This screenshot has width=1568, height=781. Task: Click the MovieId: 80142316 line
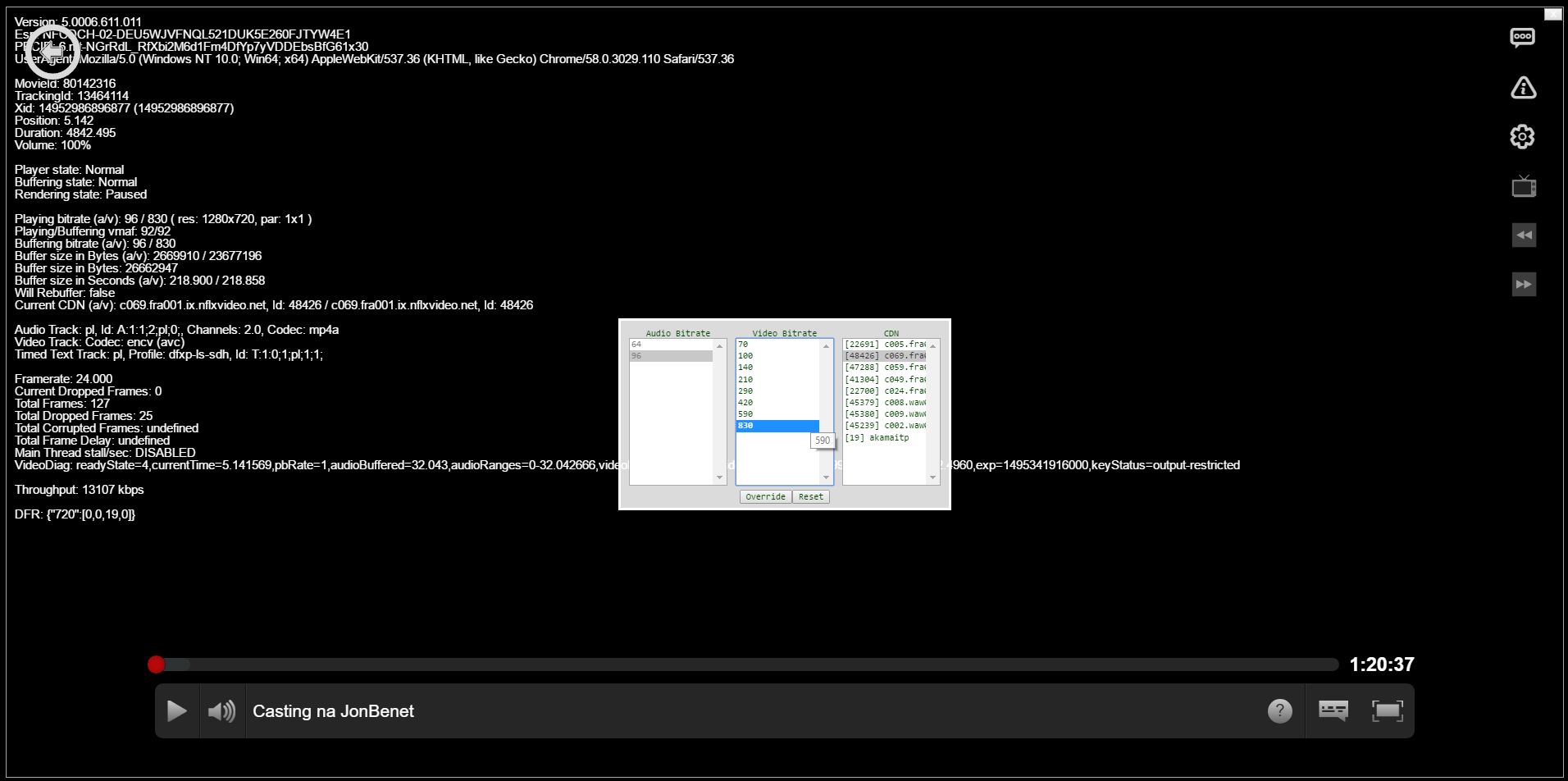(x=66, y=84)
